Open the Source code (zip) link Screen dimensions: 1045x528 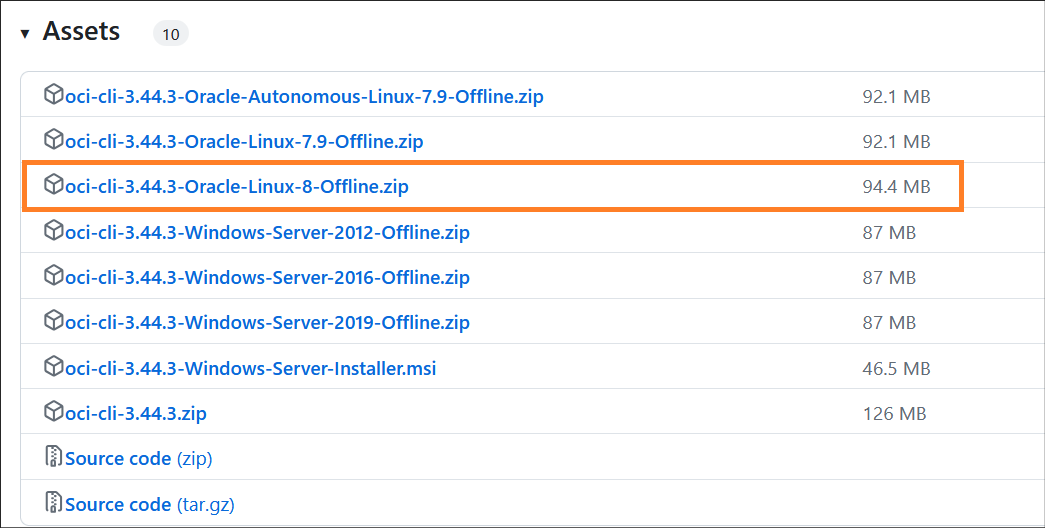(139, 459)
